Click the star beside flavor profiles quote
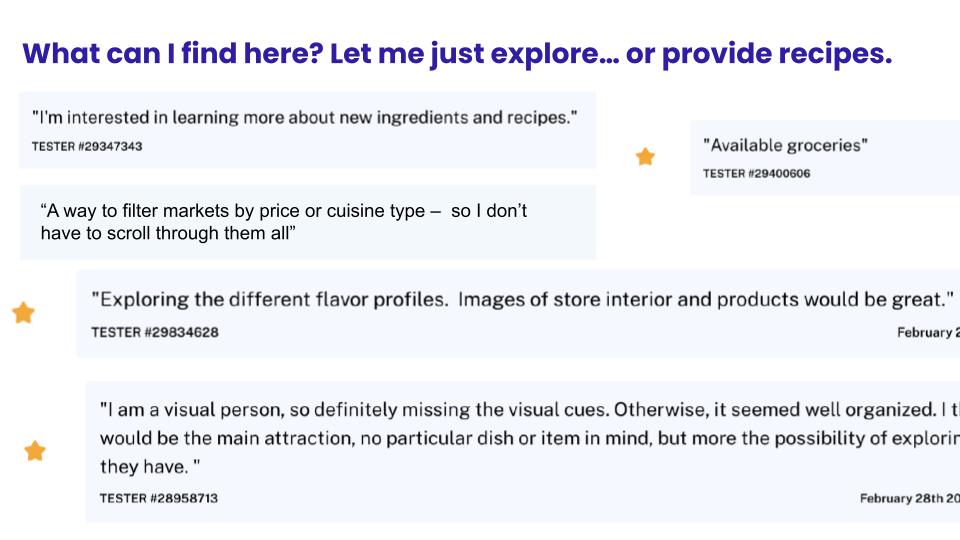The width and height of the screenshot is (960, 540). (x=23, y=312)
